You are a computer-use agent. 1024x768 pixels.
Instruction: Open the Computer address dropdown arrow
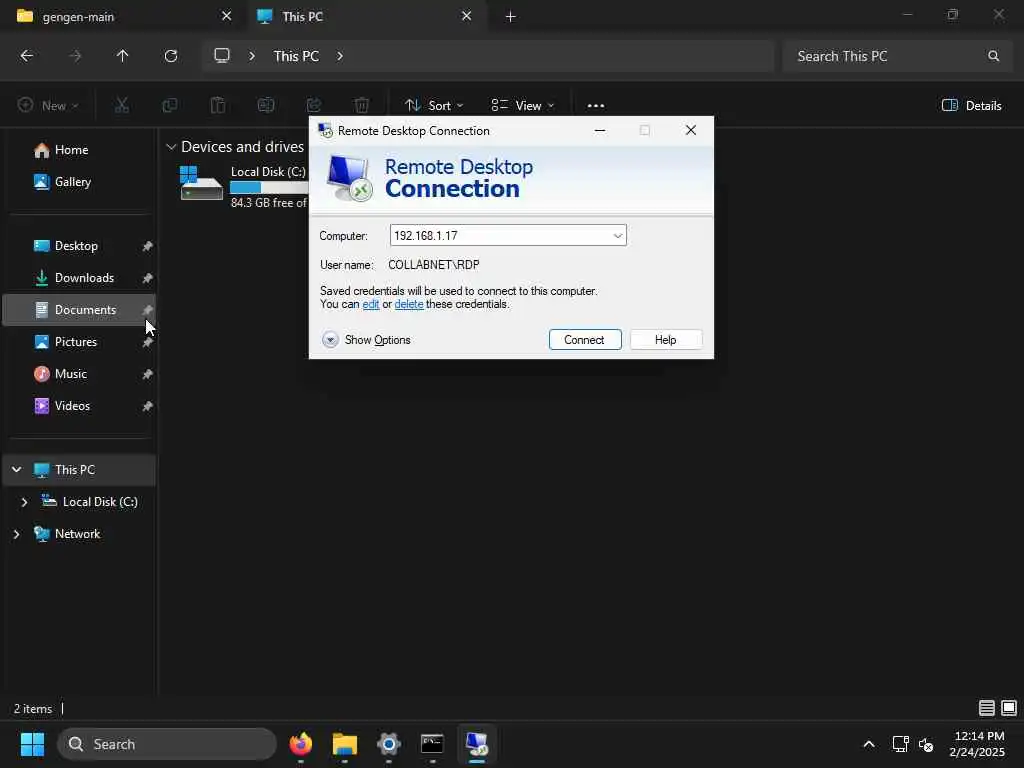tap(617, 236)
